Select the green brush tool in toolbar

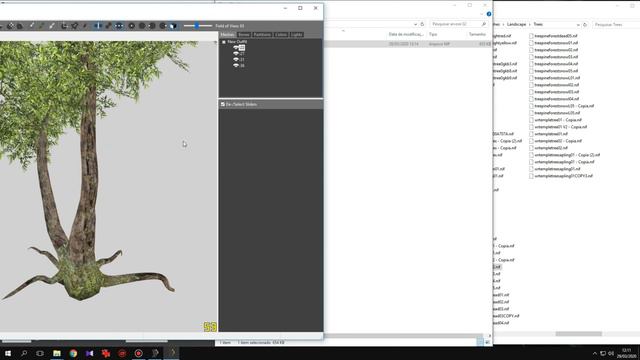tap(42, 26)
